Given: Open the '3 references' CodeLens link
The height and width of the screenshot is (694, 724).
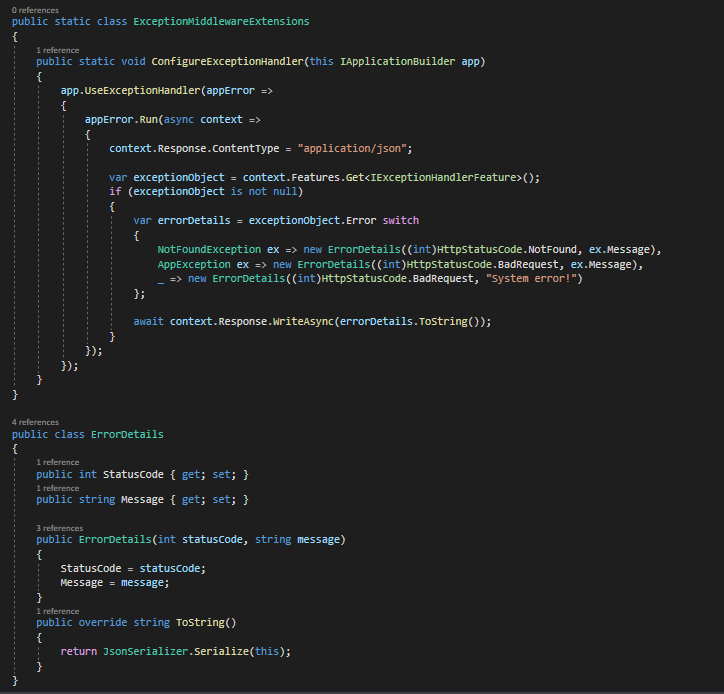Looking at the screenshot, I should click(60, 528).
